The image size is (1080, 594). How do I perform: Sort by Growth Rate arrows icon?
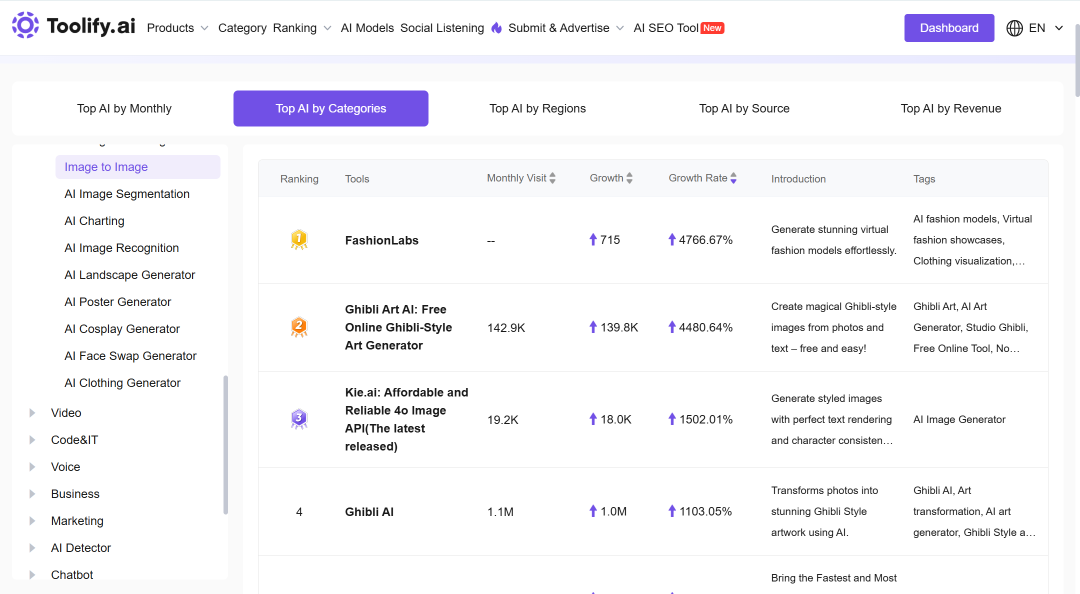click(x=734, y=178)
